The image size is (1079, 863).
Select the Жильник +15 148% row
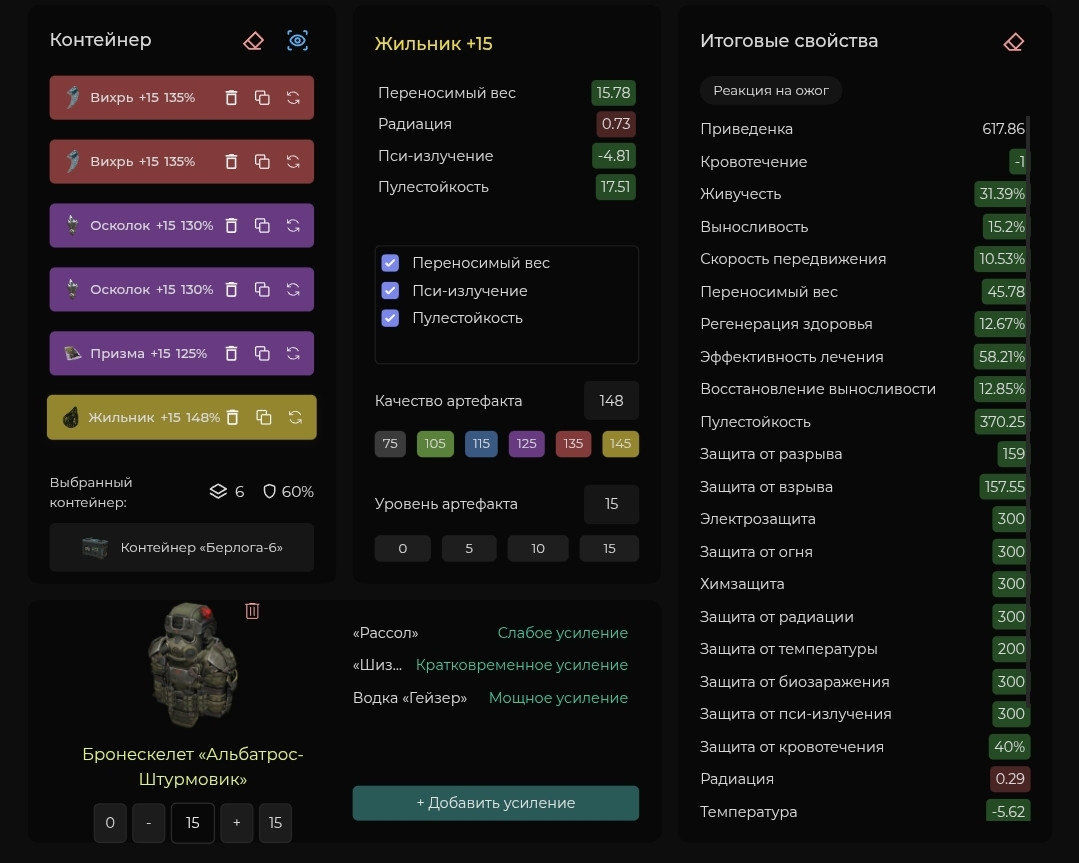[182, 418]
